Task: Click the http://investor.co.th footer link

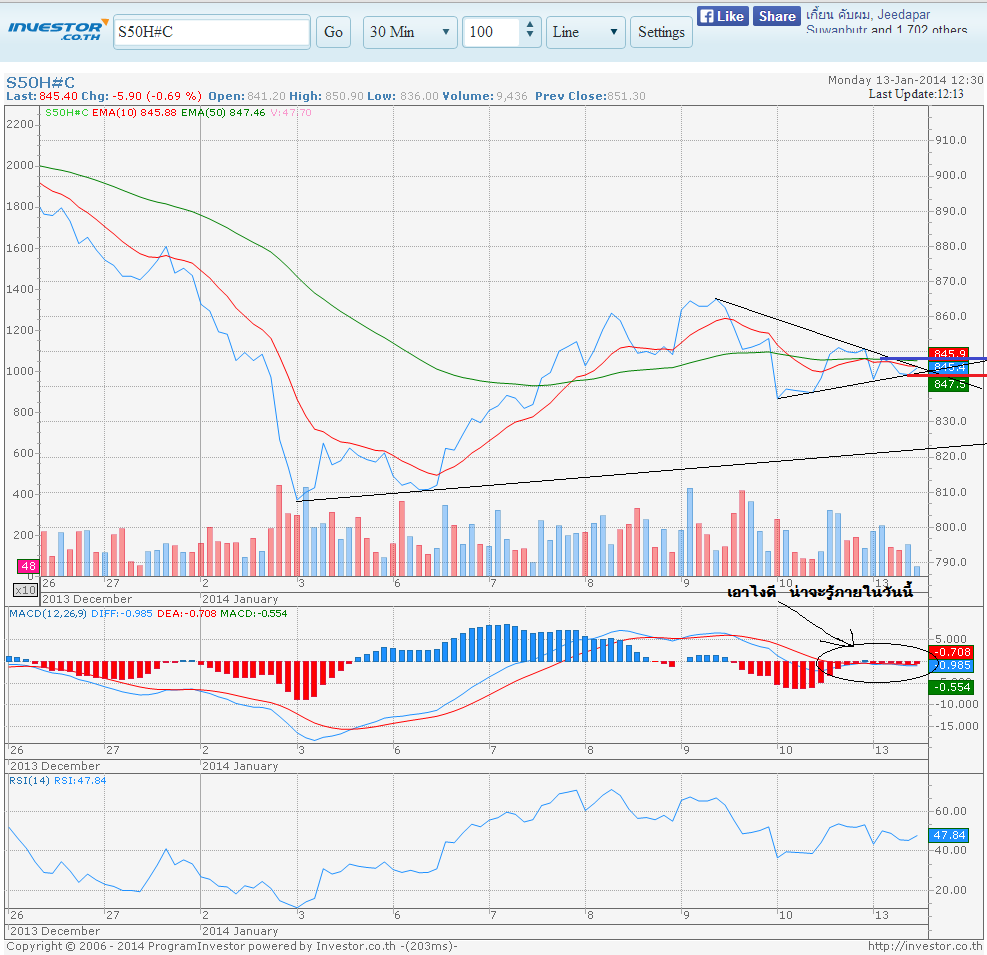Action: pyautogui.click(x=925, y=946)
